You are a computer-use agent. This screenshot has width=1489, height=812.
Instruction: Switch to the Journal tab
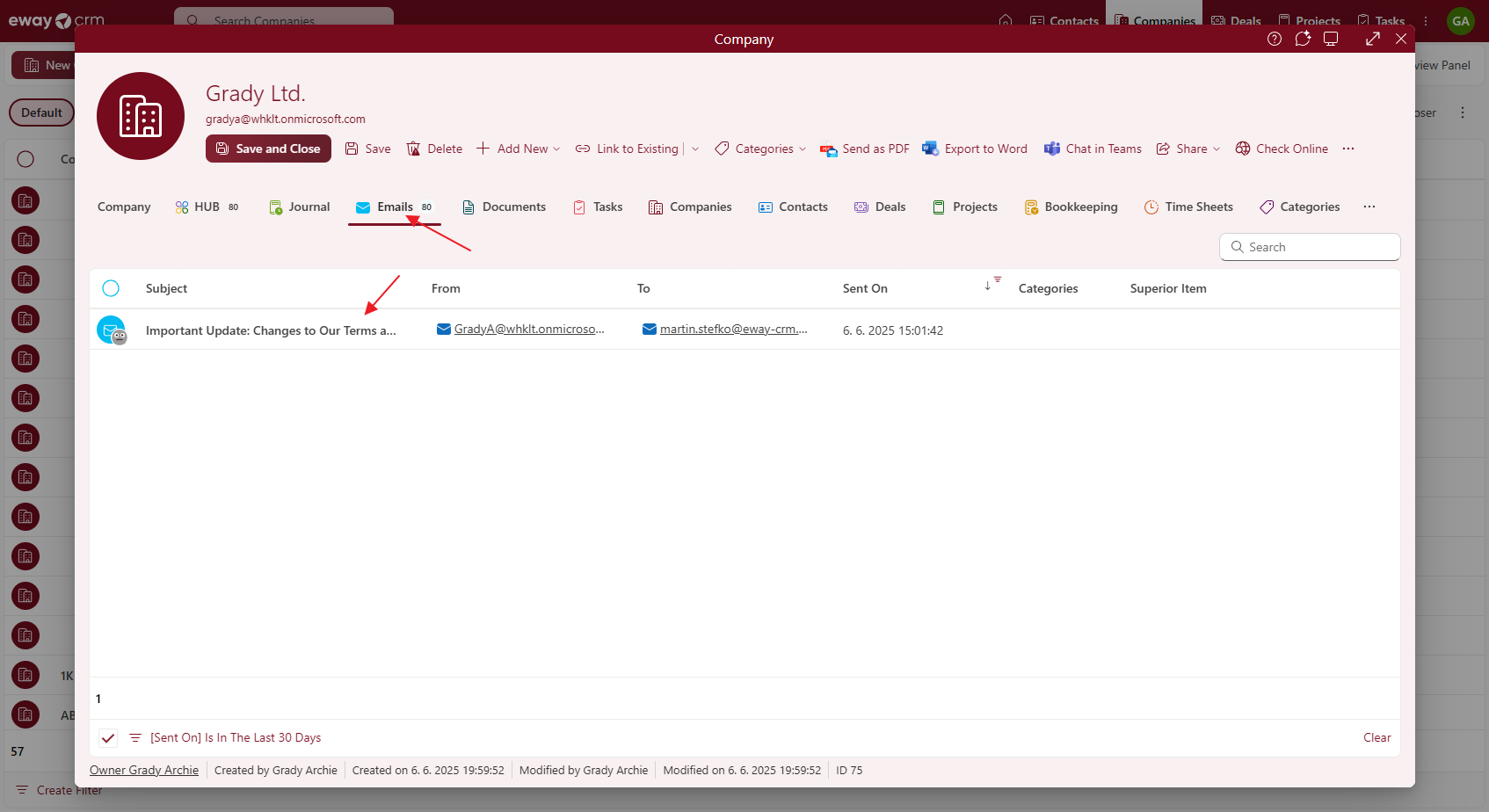[300, 207]
